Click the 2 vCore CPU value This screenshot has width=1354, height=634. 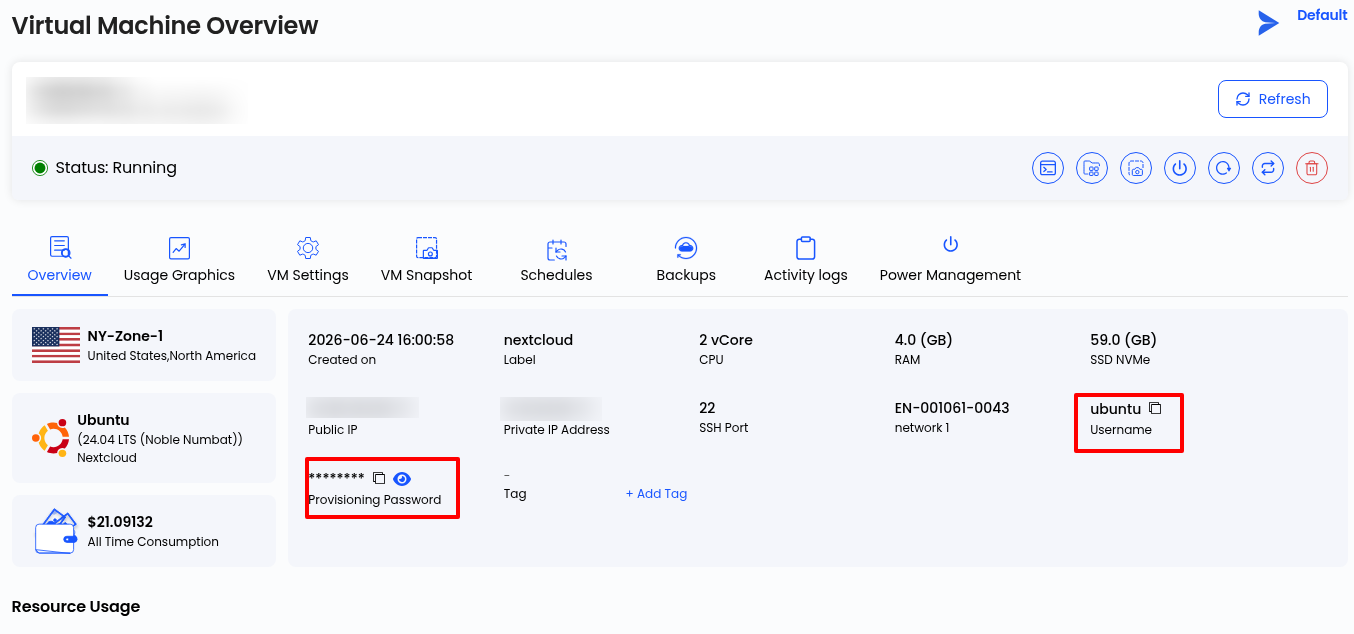click(726, 340)
